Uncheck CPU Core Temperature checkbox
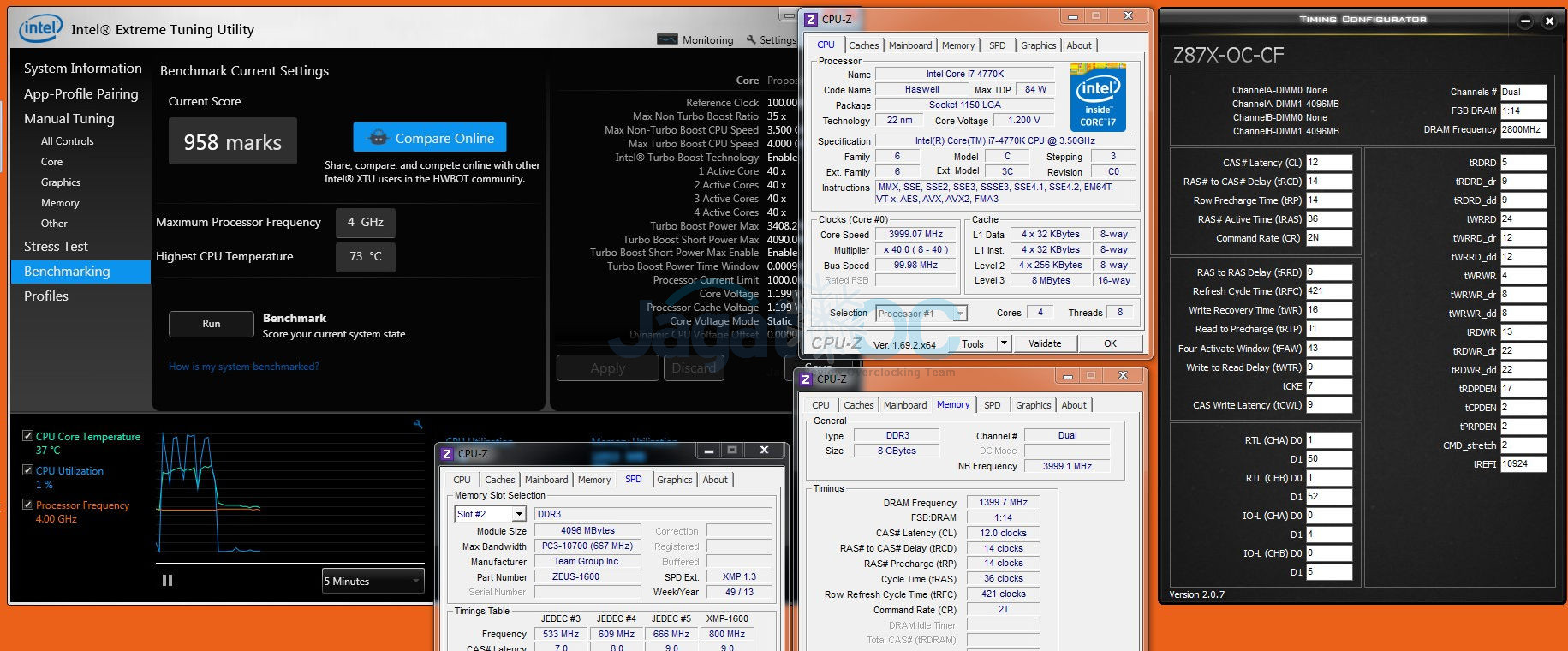This screenshot has height=651, width=1568. [28, 436]
